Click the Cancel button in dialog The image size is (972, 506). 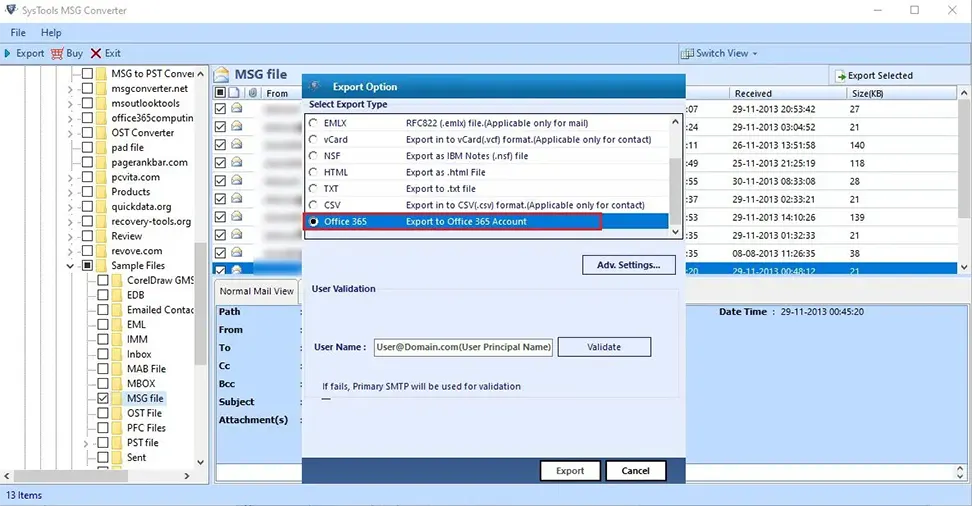pyautogui.click(x=635, y=471)
